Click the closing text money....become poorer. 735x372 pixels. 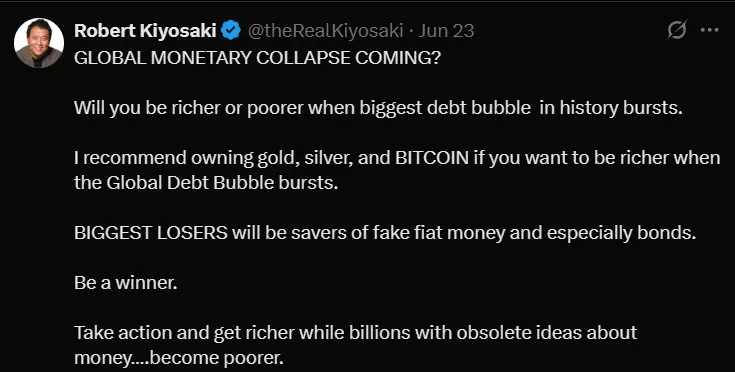179,358
